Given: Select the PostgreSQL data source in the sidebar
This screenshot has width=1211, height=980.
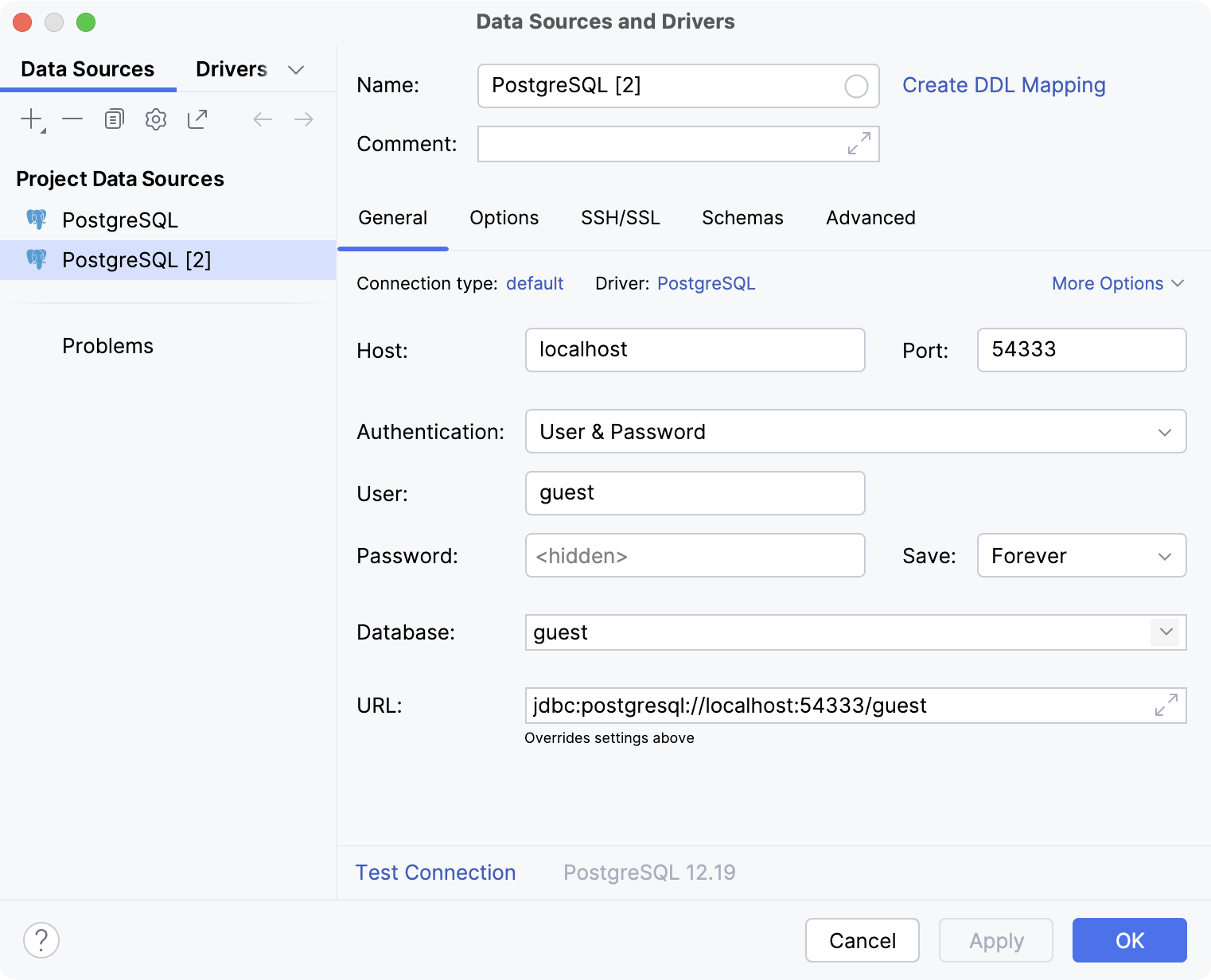Looking at the screenshot, I should (120, 220).
